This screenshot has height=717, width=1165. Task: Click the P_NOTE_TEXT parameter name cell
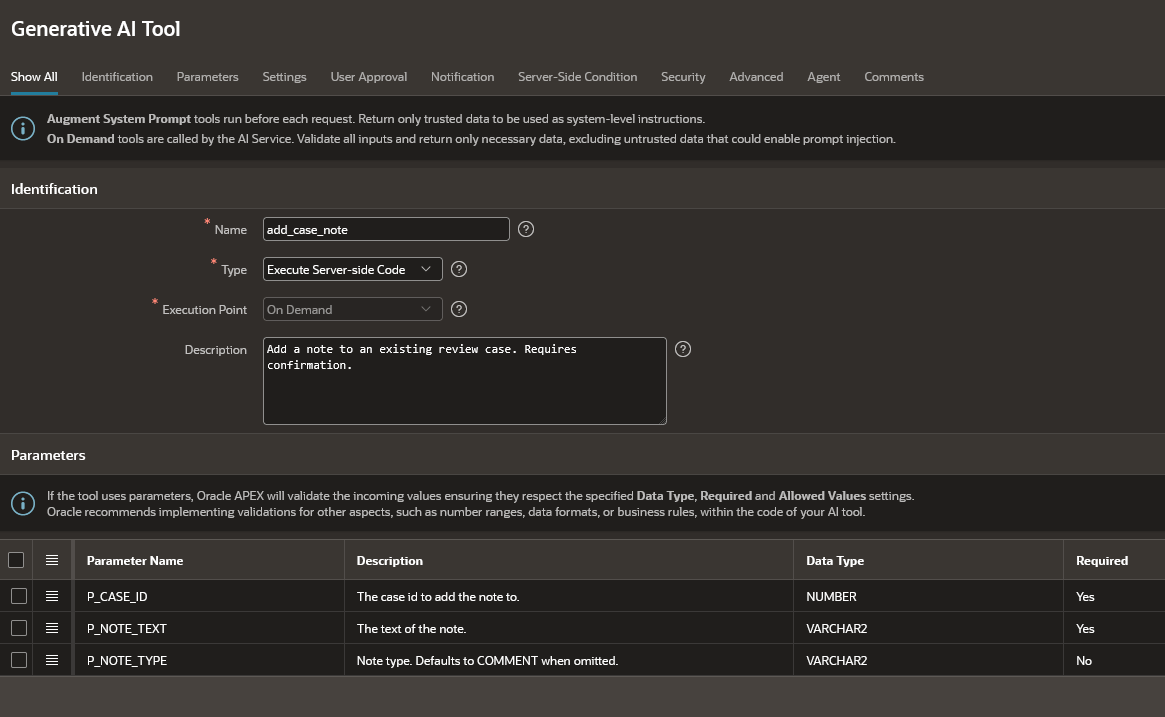209,628
